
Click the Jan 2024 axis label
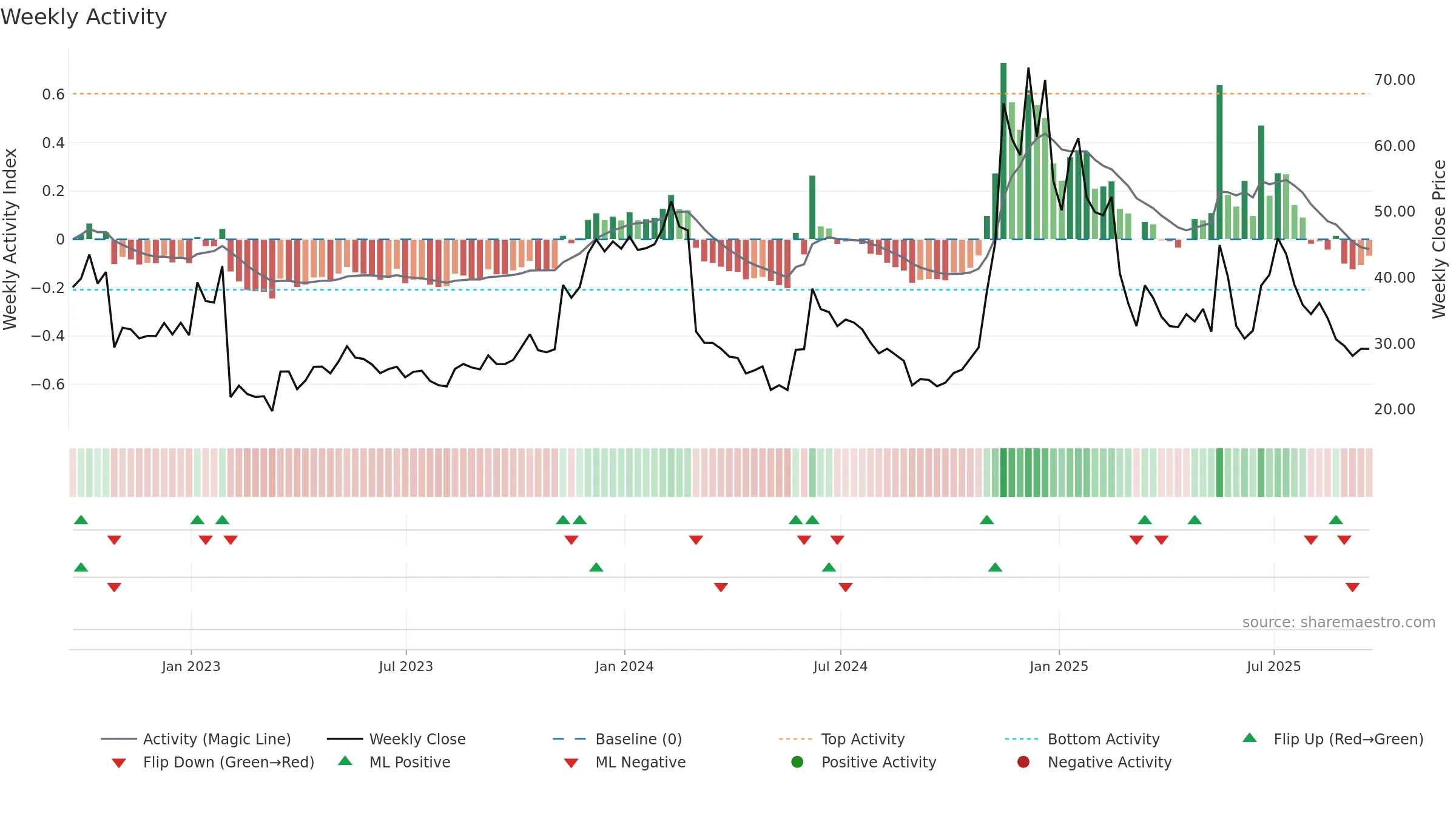tap(624, 666)
